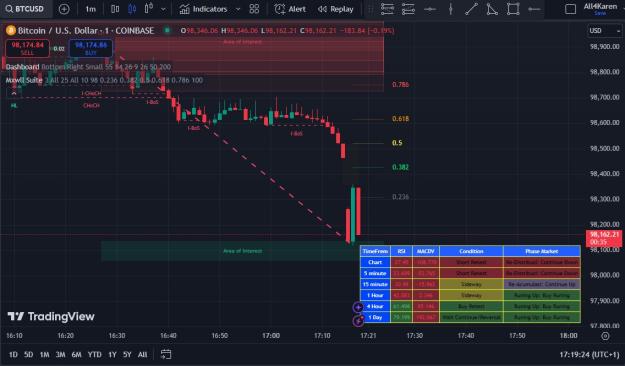Click the Bitcoin symbol logo icon

coord(10,31)
